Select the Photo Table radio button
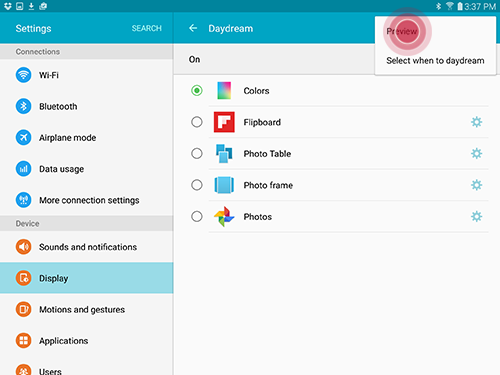Image resolution: width=500 pixels, height=375 pixels. click(197, 153)
